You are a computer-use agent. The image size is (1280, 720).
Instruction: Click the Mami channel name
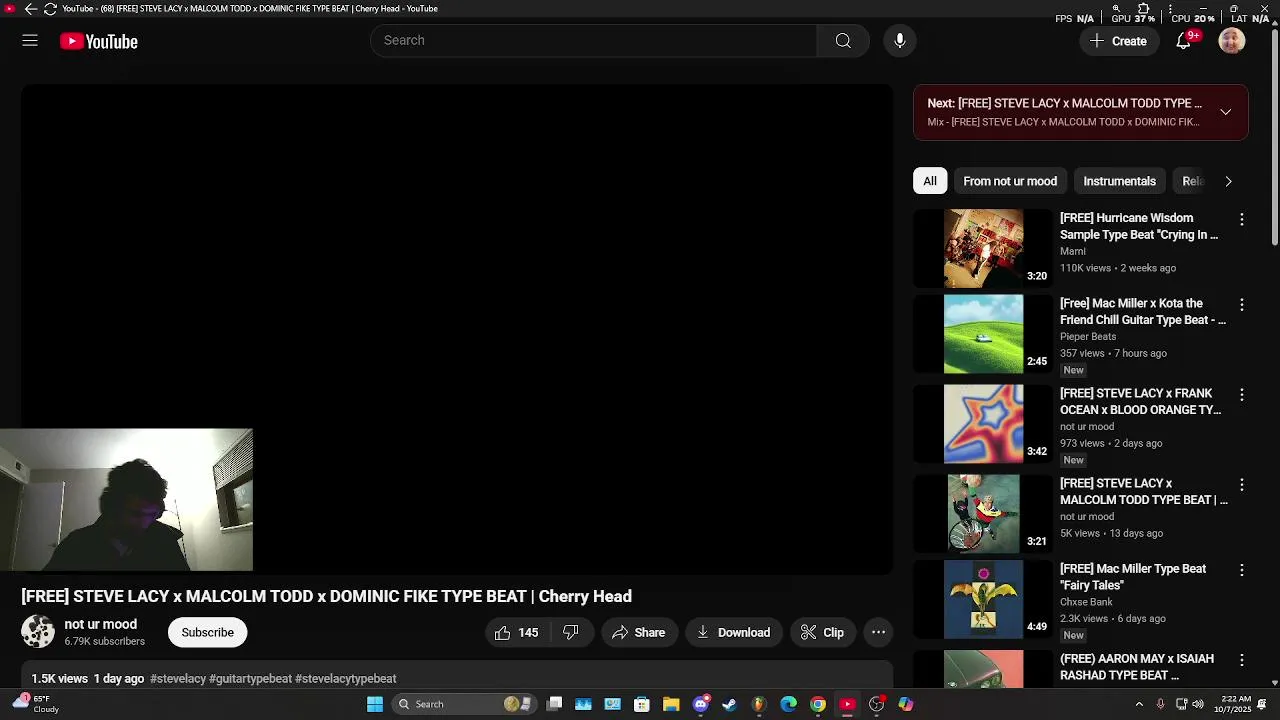1073,252
